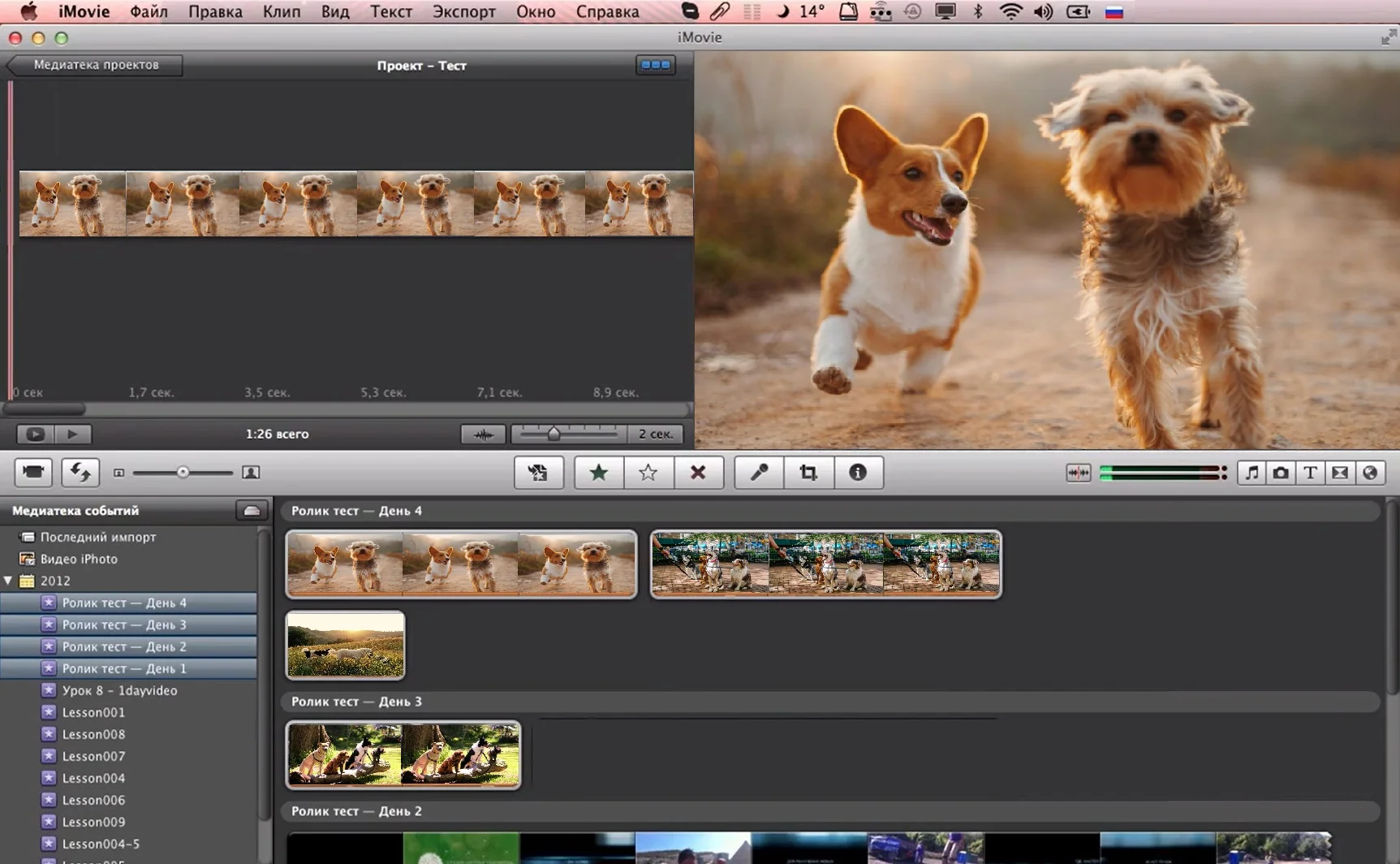Screen dimensions: 1400x864
Task: Play project full screen
Action: (35, 434)
